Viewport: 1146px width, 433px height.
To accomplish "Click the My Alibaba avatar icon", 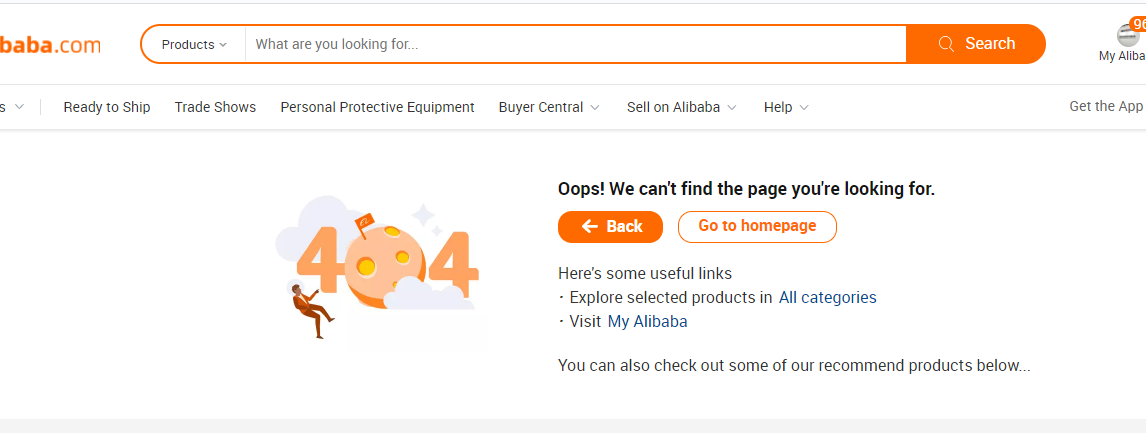I will click(x=1128, y=35).
